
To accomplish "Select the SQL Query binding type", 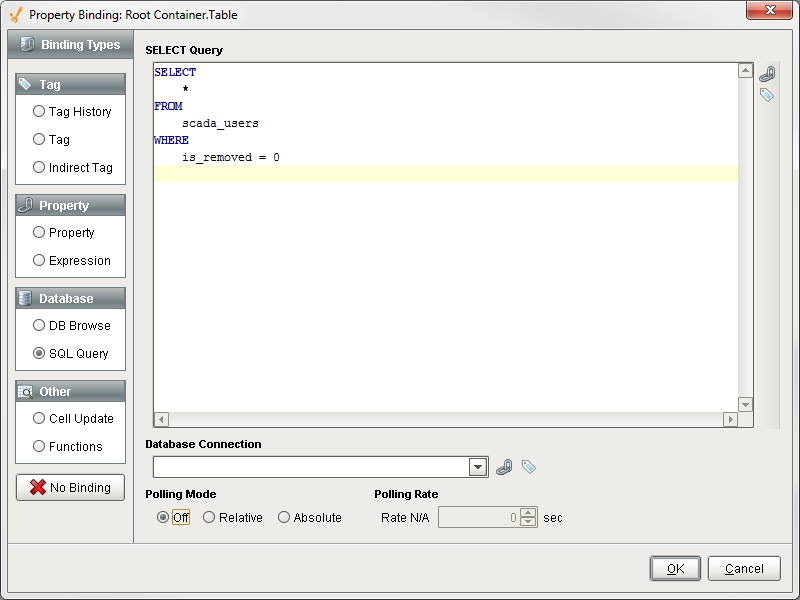I will [38, 353].
